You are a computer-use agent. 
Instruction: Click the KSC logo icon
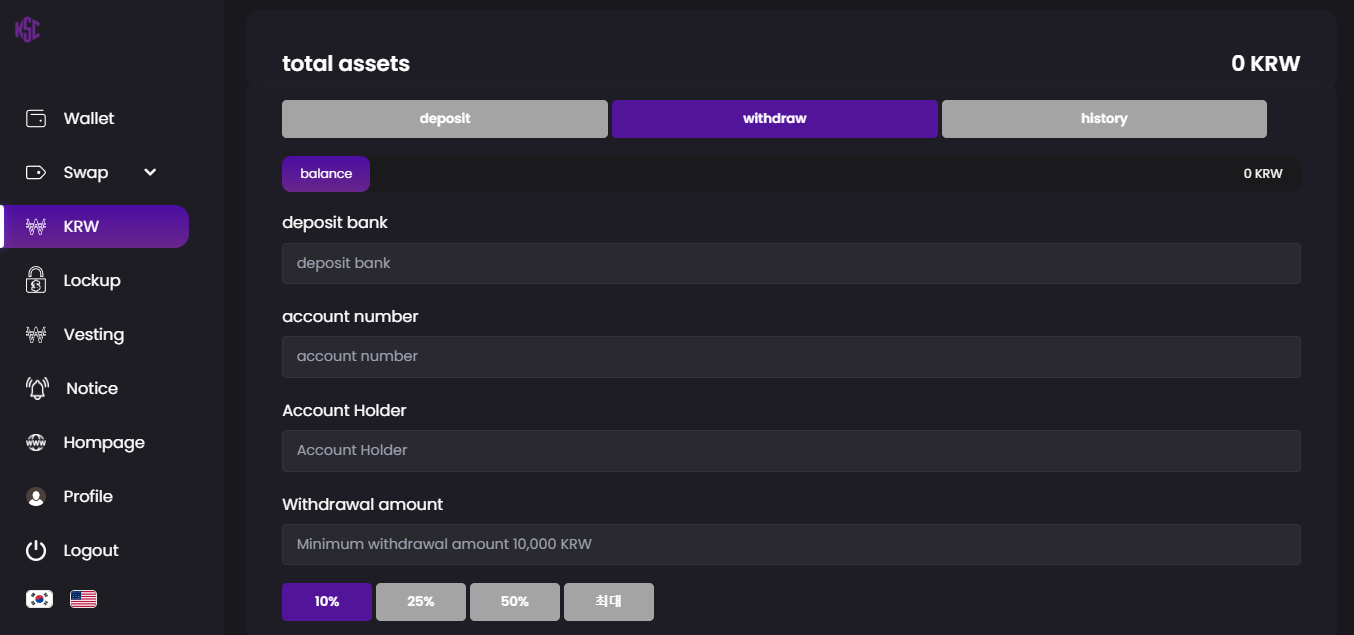tap(27, 29)
